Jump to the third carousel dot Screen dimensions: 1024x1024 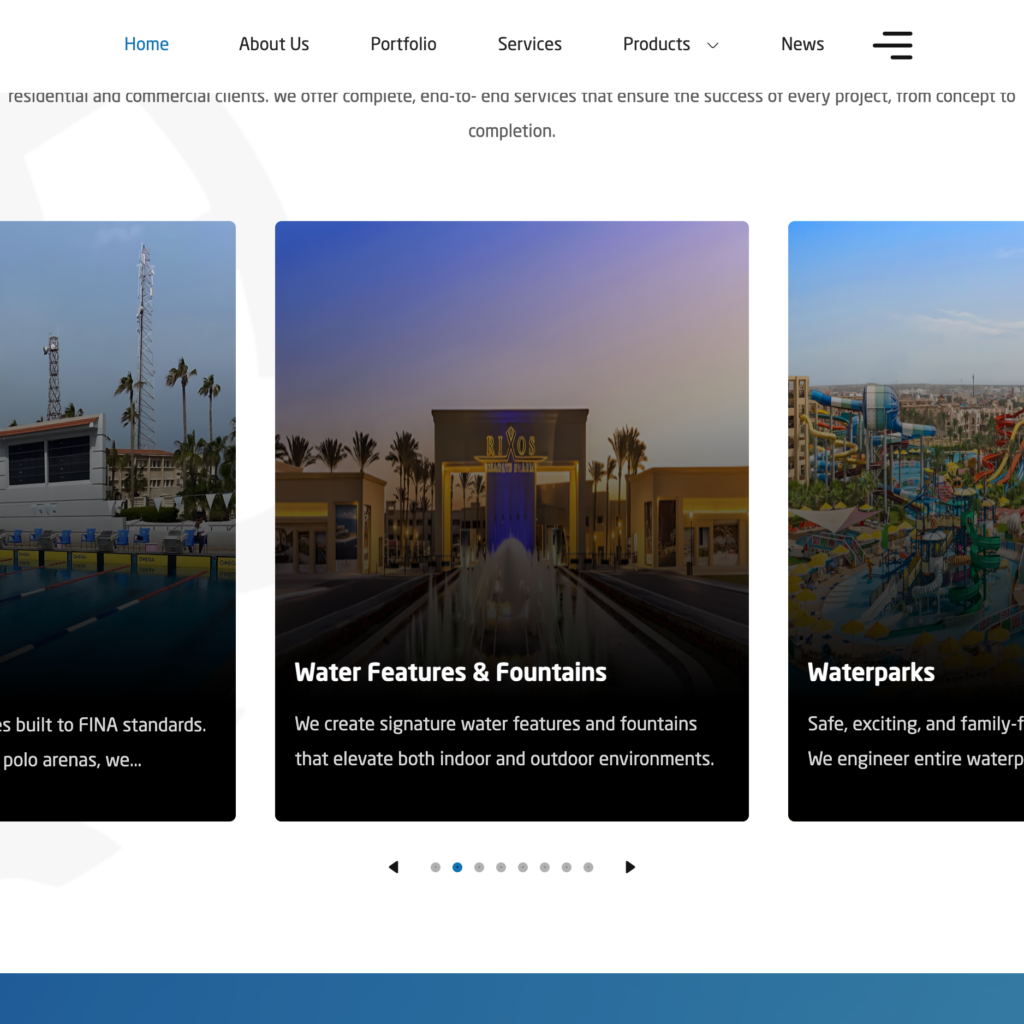tap(479, 868)
